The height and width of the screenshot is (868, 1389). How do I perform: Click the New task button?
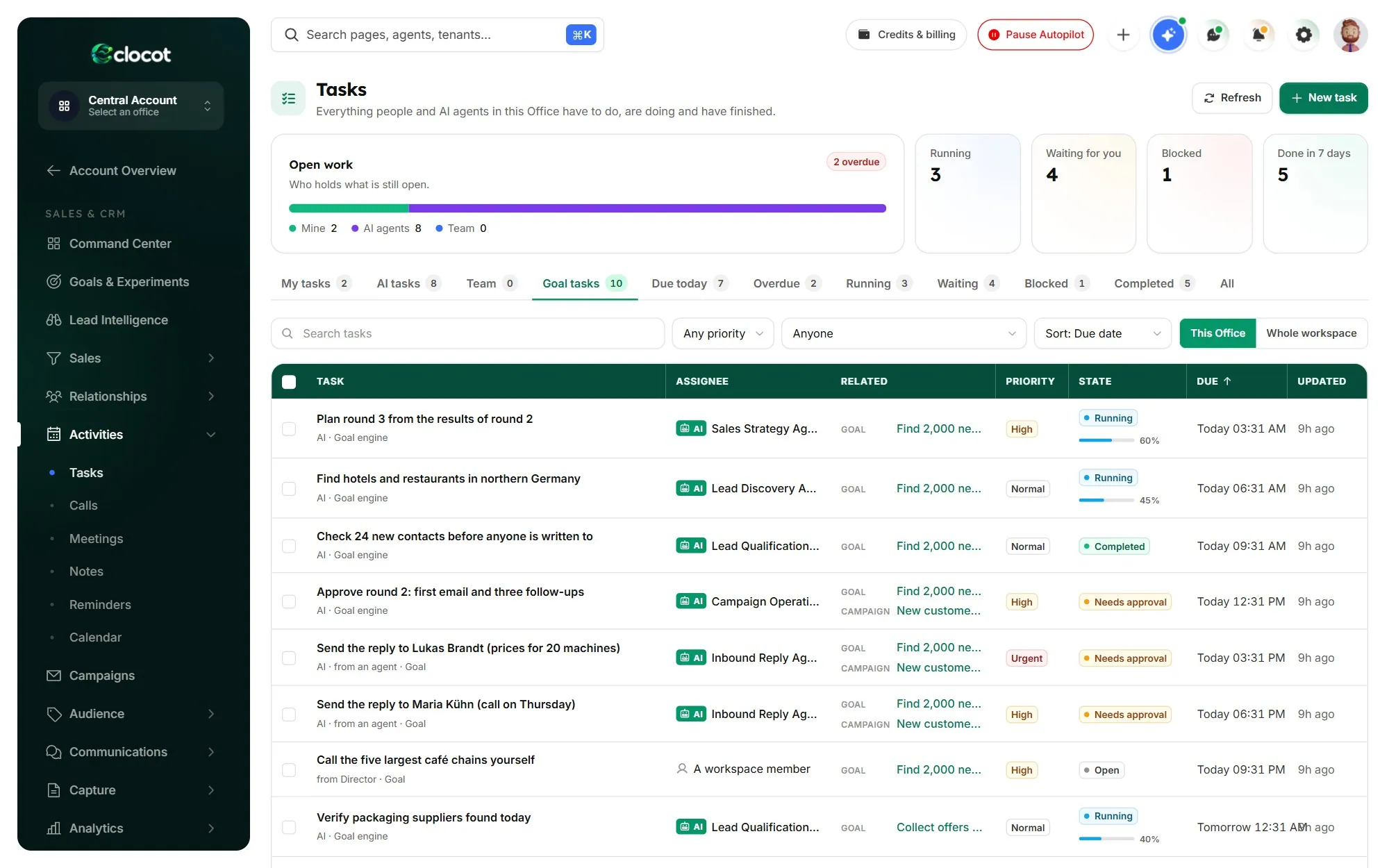(x=1323, y=98)
